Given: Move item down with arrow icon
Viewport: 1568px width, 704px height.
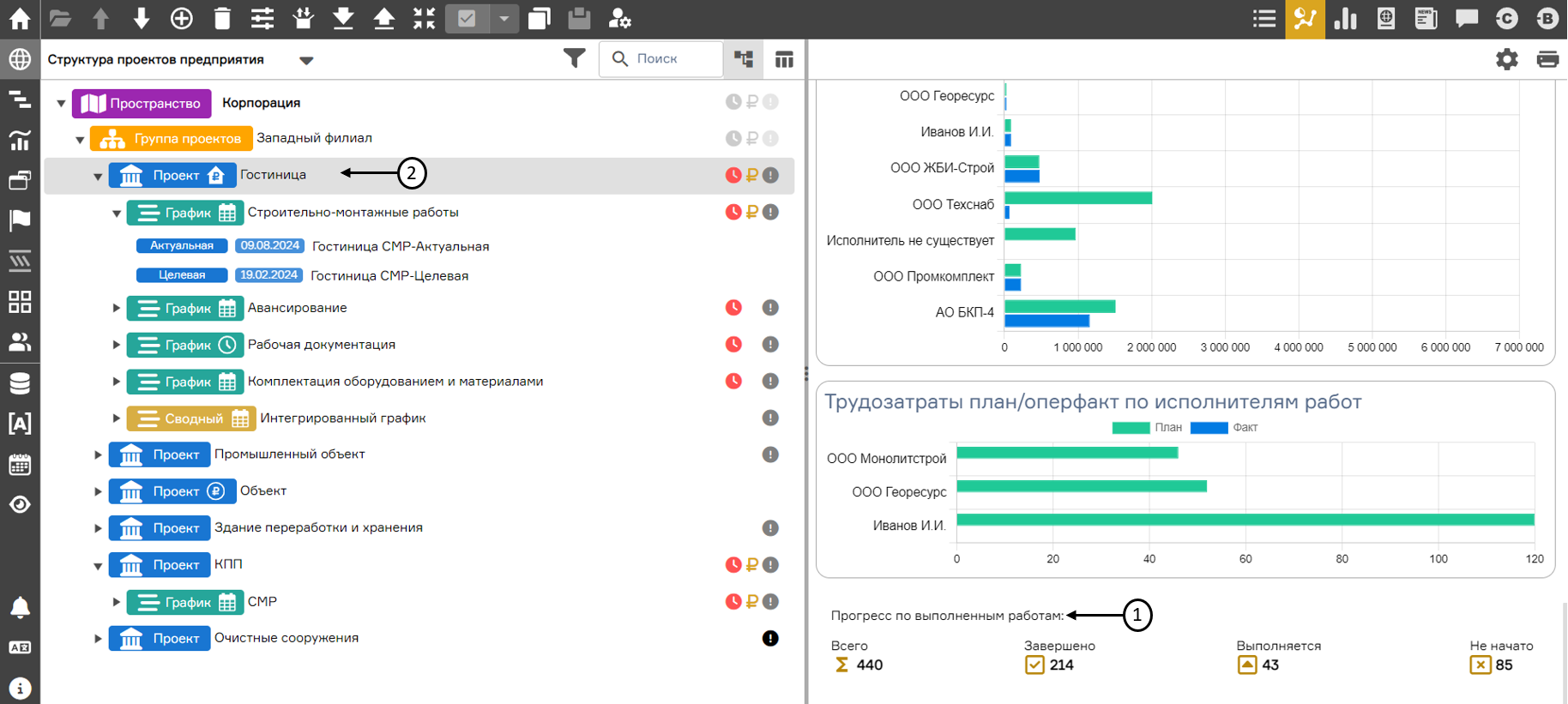Looking at the screenshot, I should coord(142,18).
